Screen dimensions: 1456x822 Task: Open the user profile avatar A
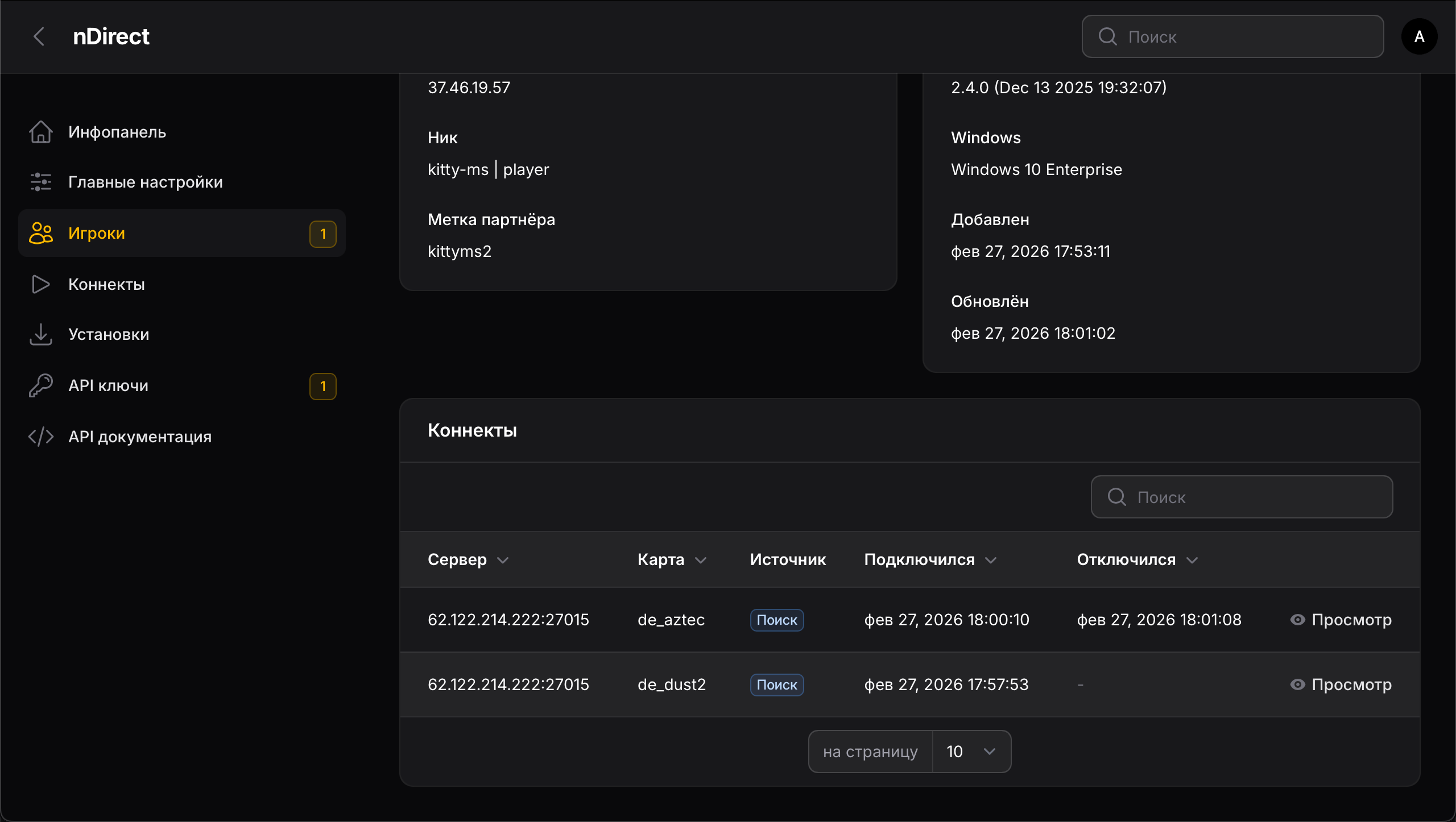point(1418,36)
